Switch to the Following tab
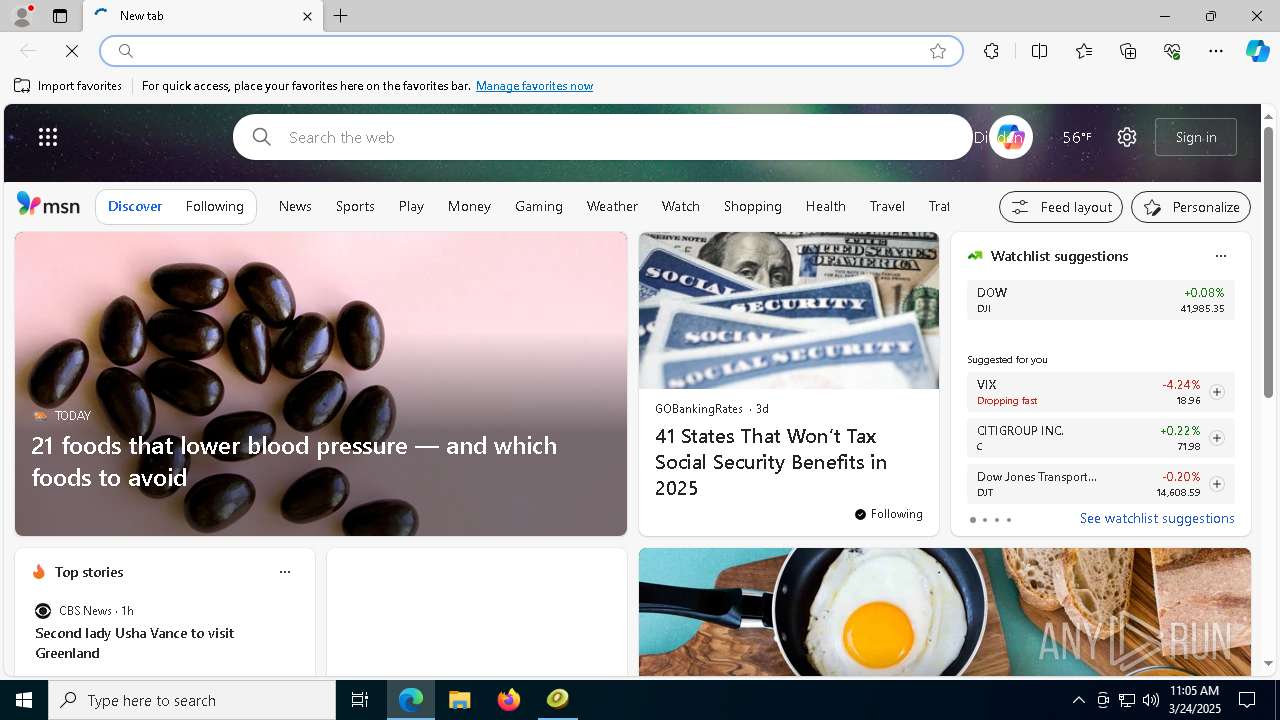Image resolution: width=1280 pixels, height=720 pixels. pyautogui.click(x=214, y=206)
